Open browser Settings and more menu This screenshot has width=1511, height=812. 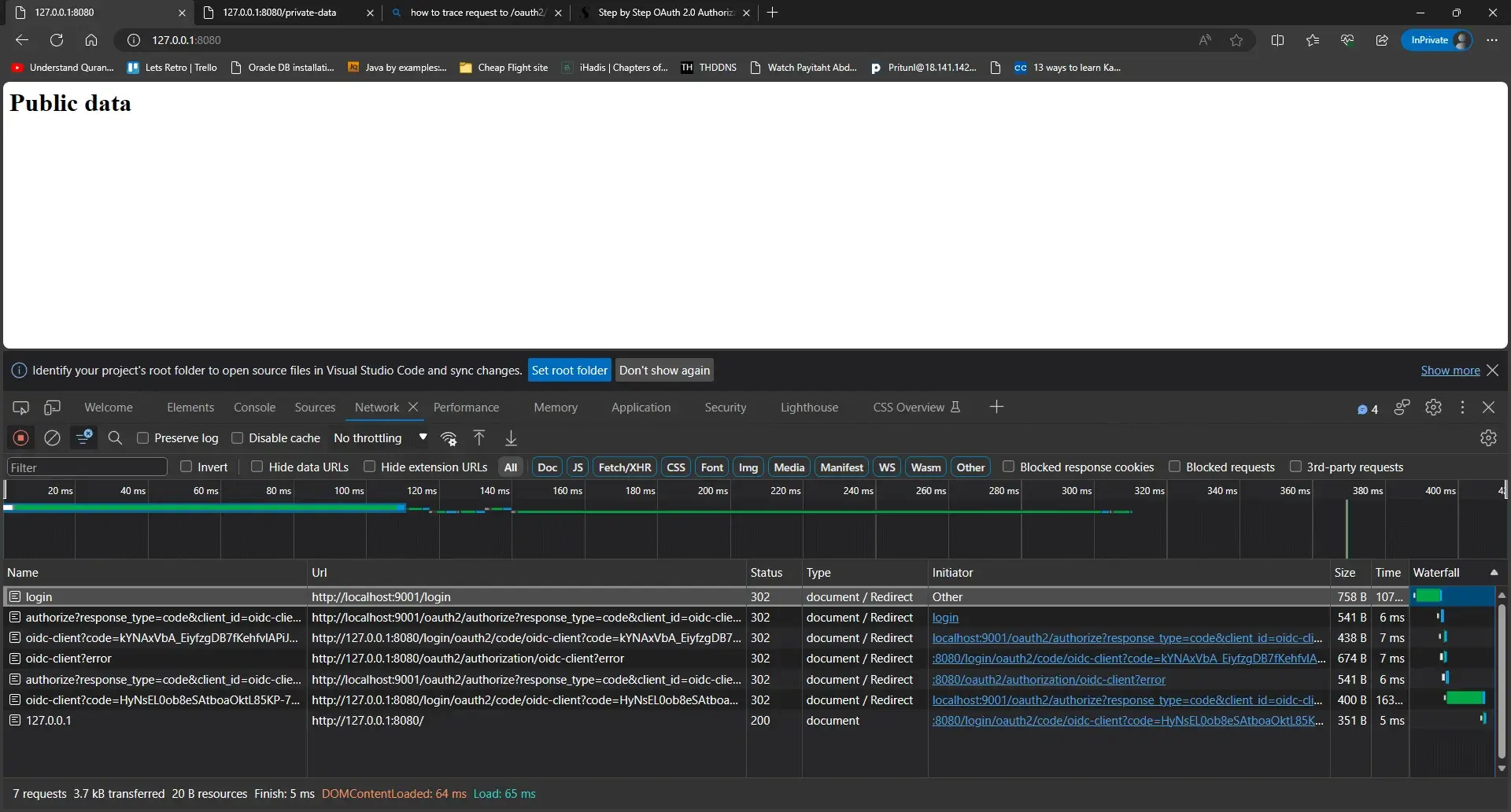coord(1492,40)
